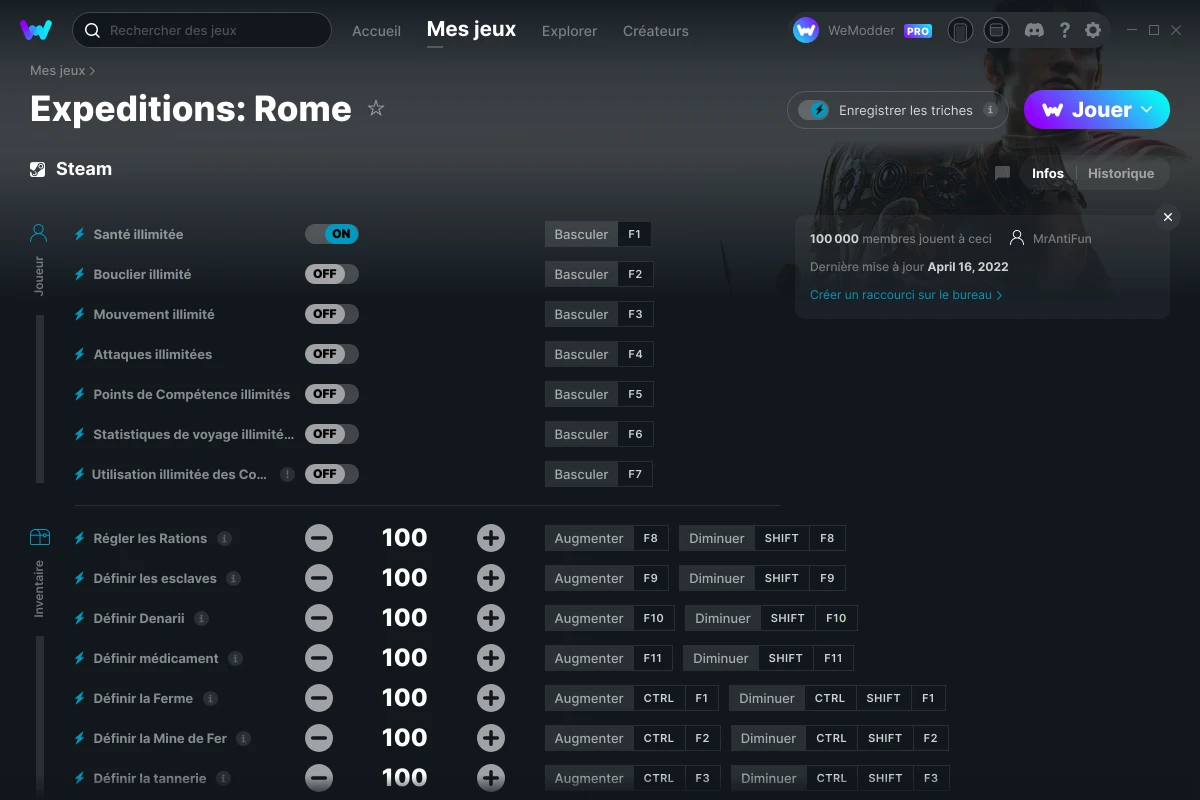This screenshot has height=800, width=1200.
Task: Click the info icon next to Définir les esclaves
Action: coord(233,578)
